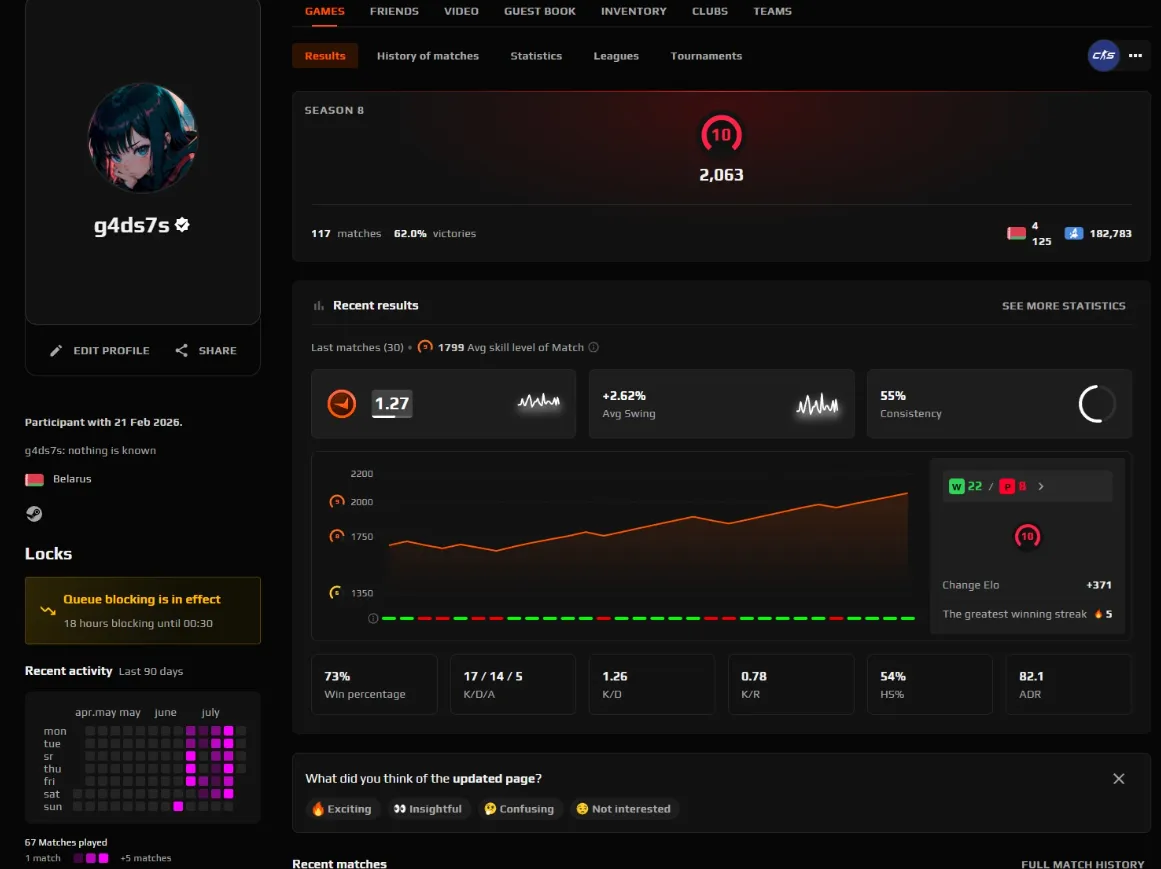
Task: Open the Tournaments sub-tab
Action: 706,56
